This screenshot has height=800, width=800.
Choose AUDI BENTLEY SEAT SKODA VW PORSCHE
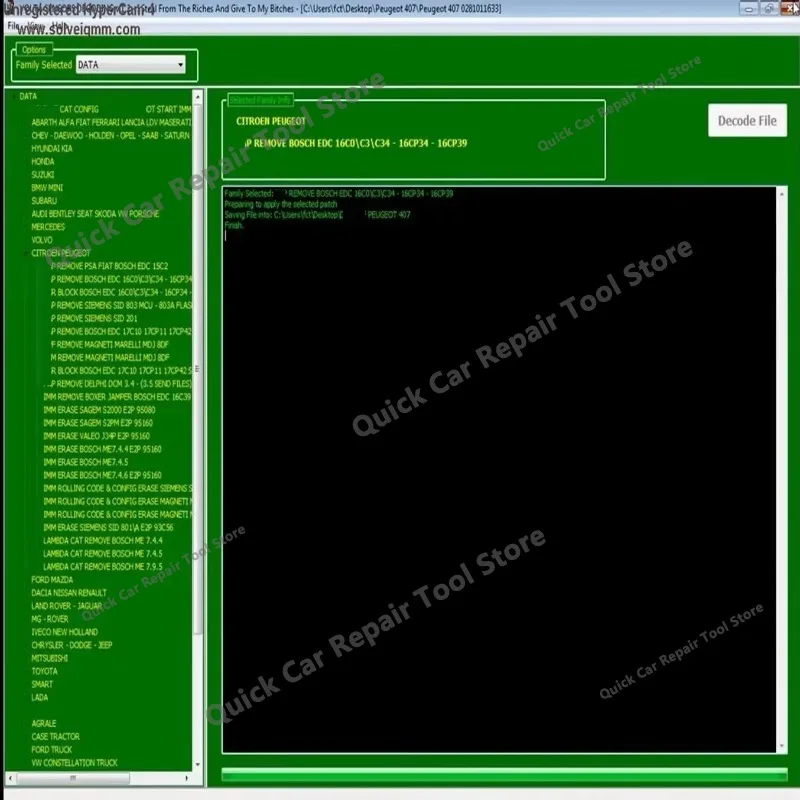point(95,214)
